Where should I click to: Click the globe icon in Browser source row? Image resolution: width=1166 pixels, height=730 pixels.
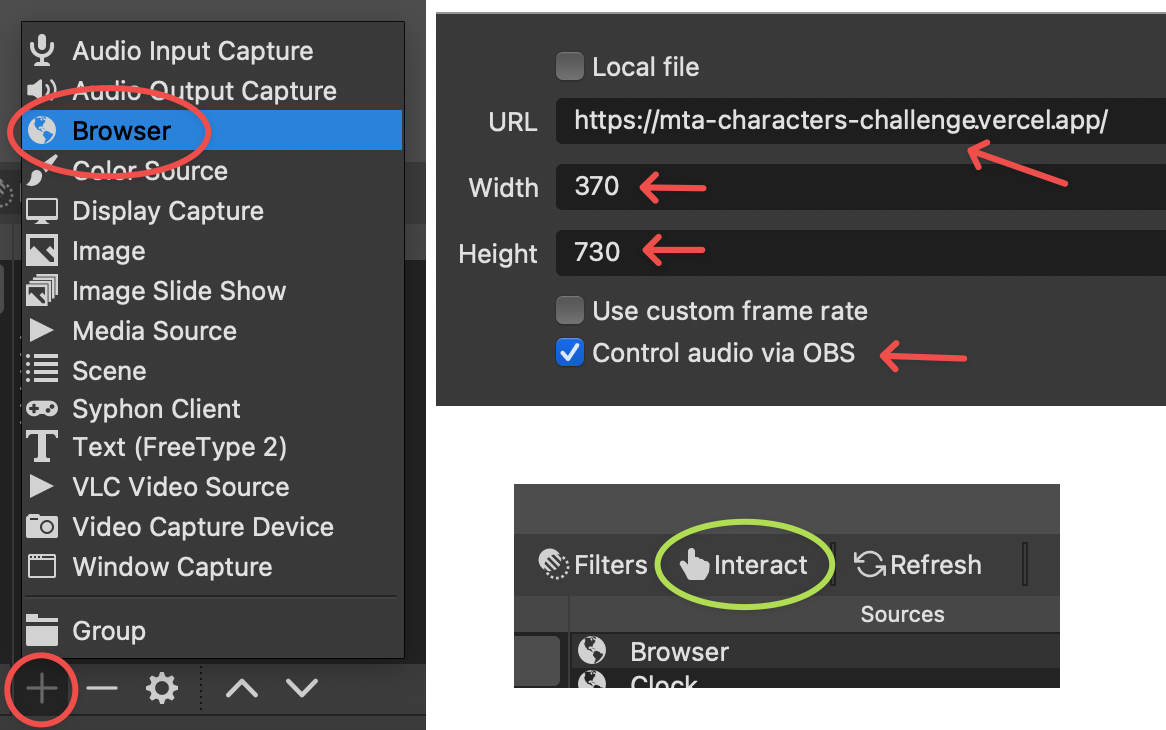tap(592, 650)
